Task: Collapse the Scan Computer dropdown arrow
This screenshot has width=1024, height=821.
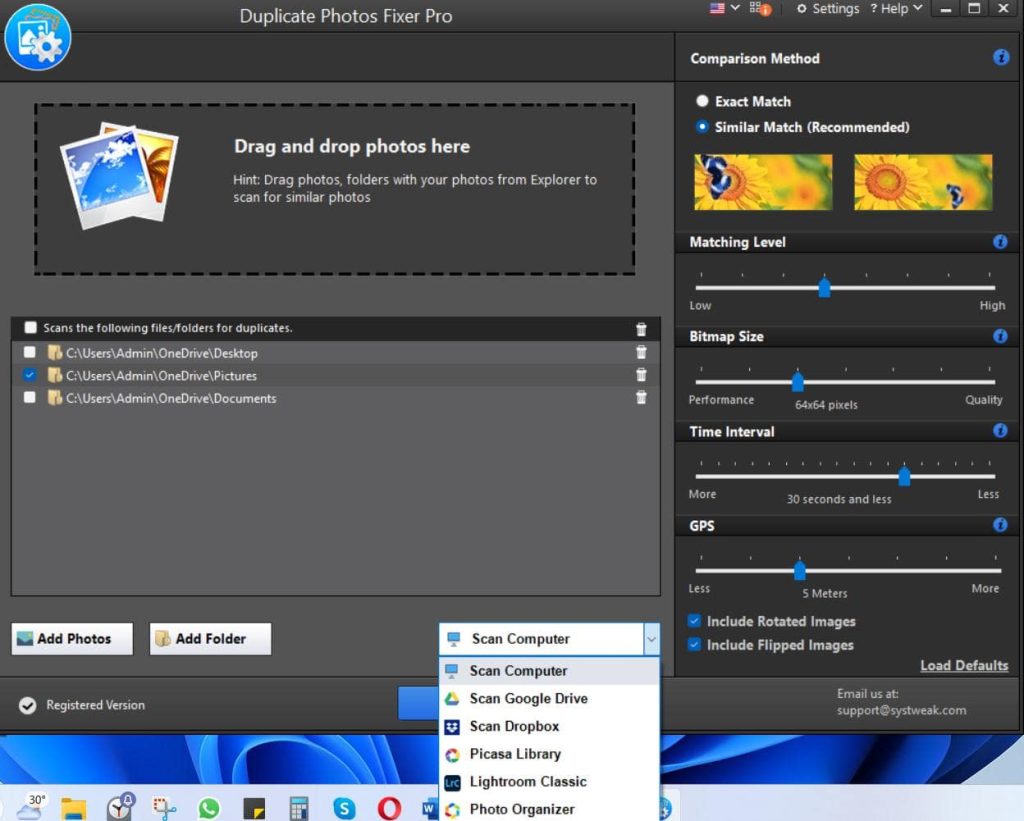Action: (651, 639)
